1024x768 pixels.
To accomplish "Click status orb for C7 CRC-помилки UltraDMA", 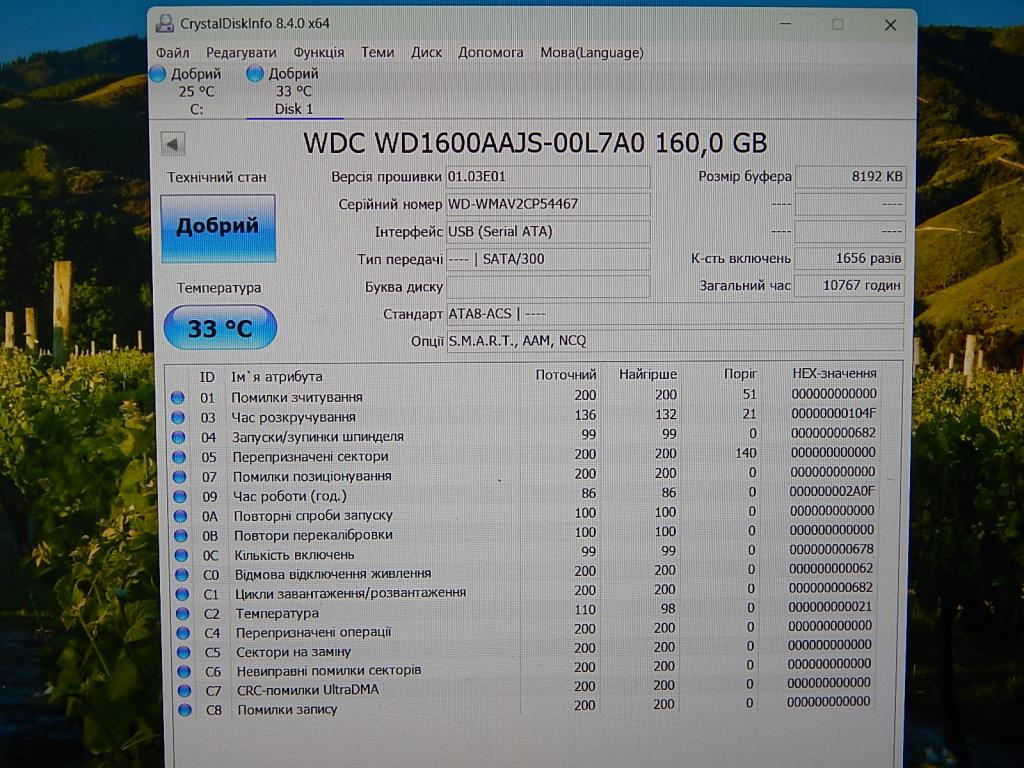I will [x=185, y=690].
